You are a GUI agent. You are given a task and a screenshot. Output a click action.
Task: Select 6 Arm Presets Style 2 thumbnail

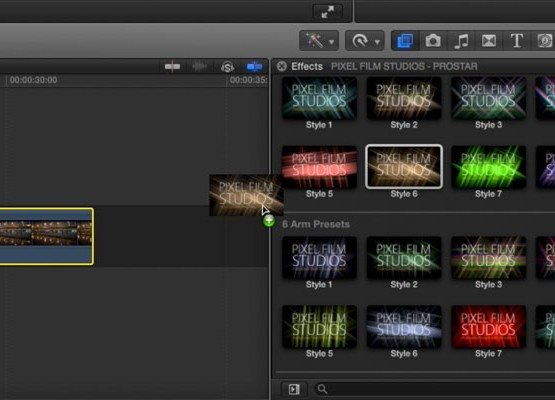(404, 258)
